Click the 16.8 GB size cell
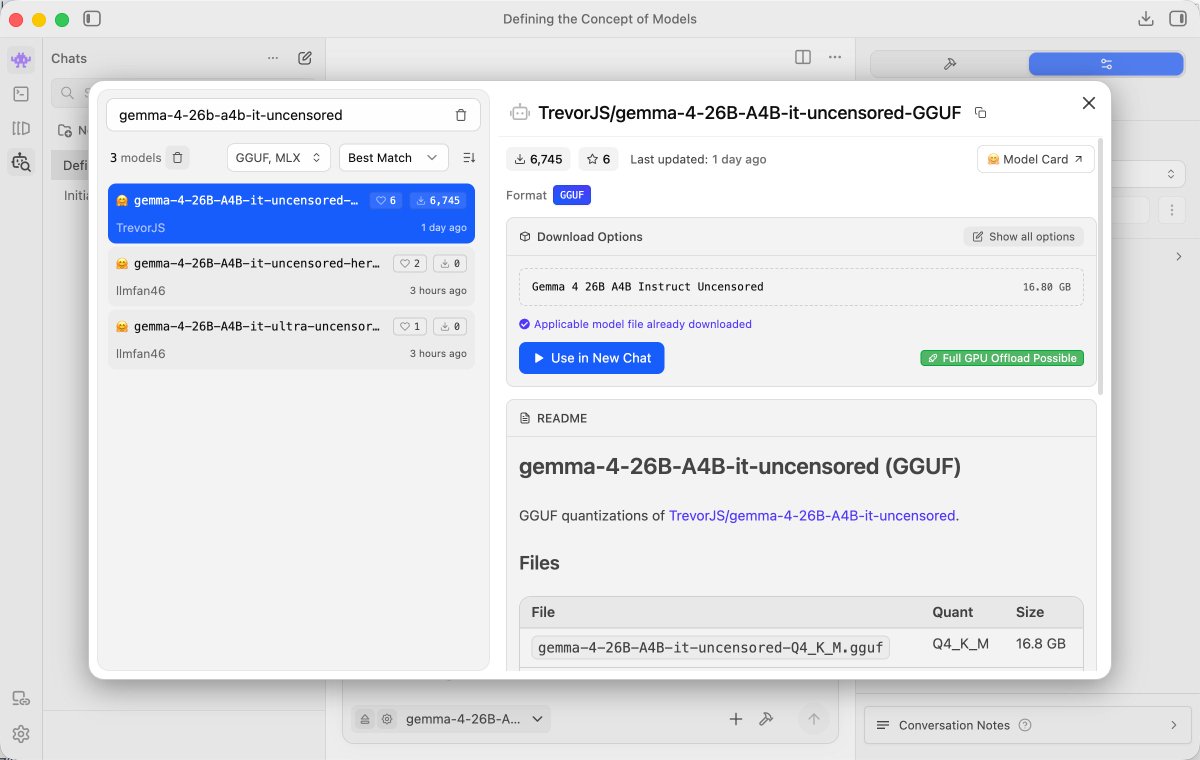1200x760 pixels. (1040, 644)
